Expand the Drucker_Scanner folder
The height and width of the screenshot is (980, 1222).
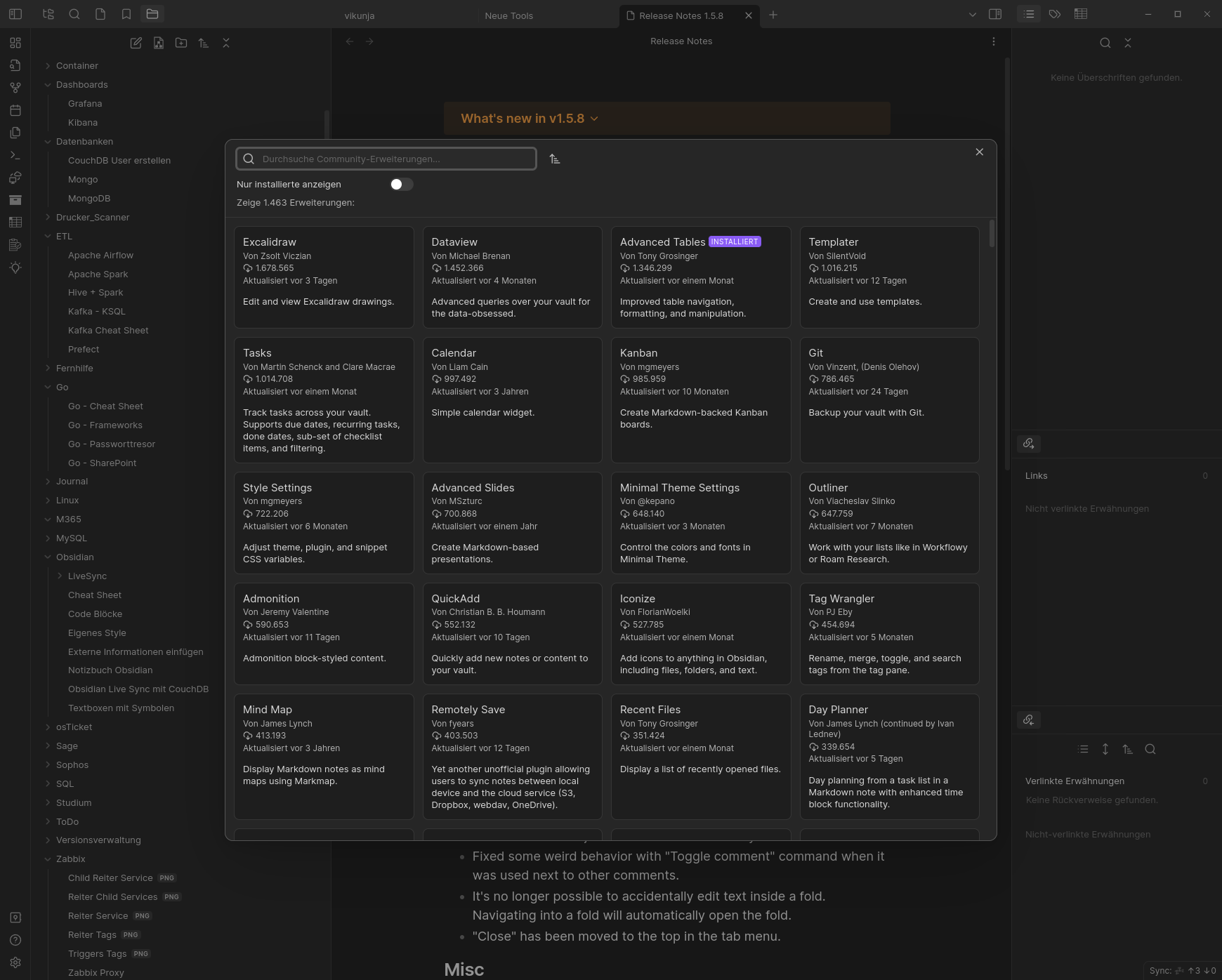click(48, 218)
